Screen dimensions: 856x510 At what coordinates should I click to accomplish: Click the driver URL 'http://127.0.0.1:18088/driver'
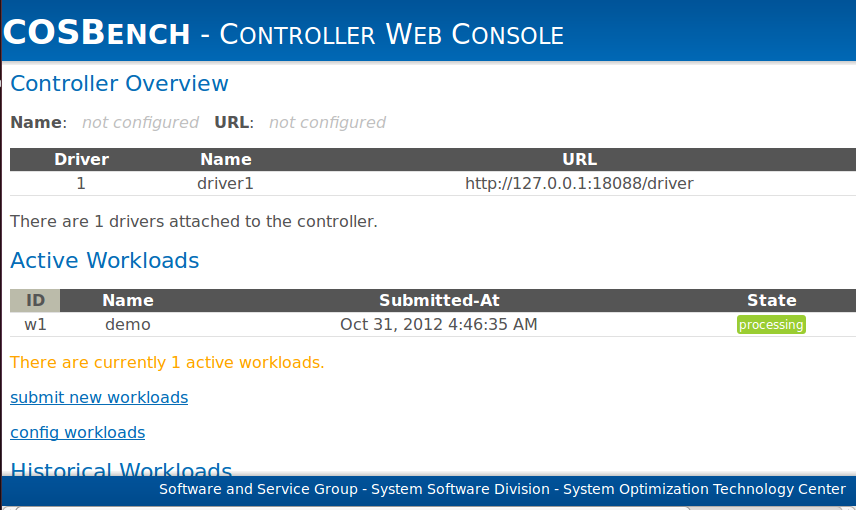pos(579,183)
